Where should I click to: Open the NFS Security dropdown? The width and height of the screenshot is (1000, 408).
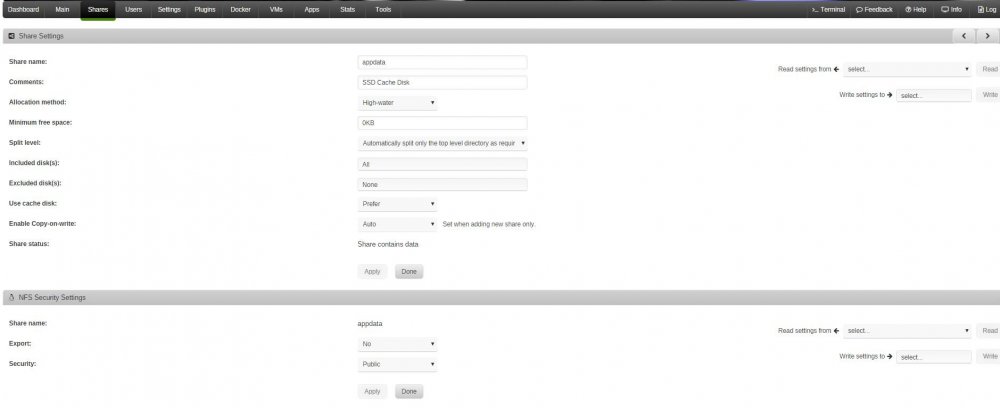[x=397, y=365]
